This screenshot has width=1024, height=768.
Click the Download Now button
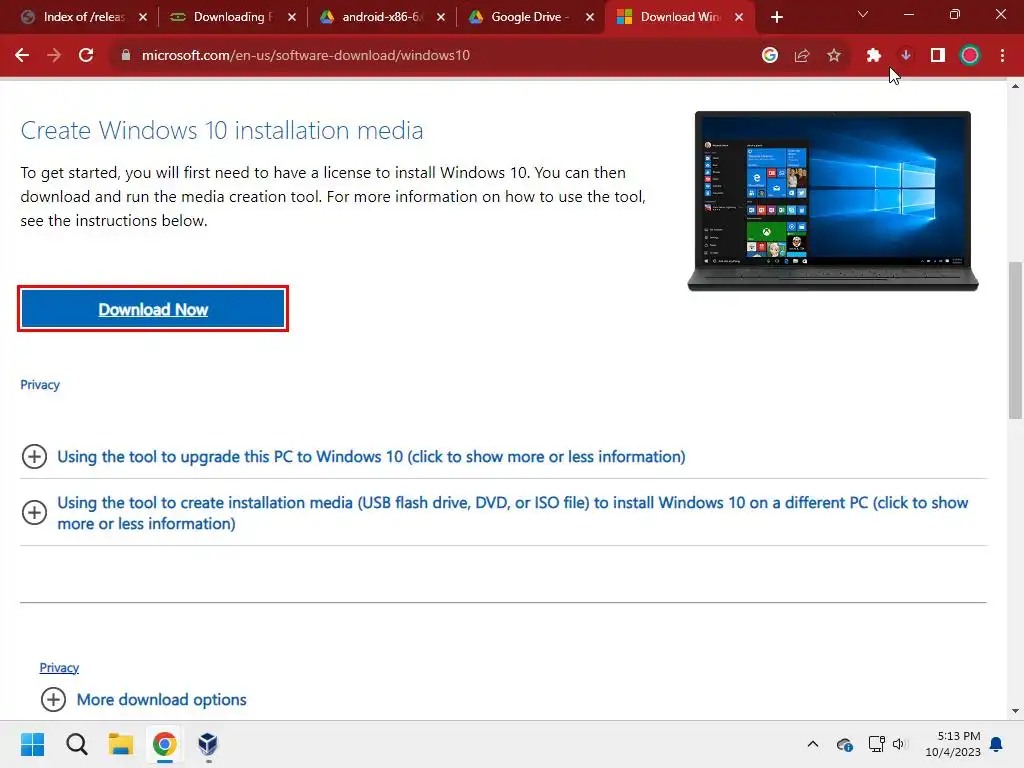click(153, 309)
